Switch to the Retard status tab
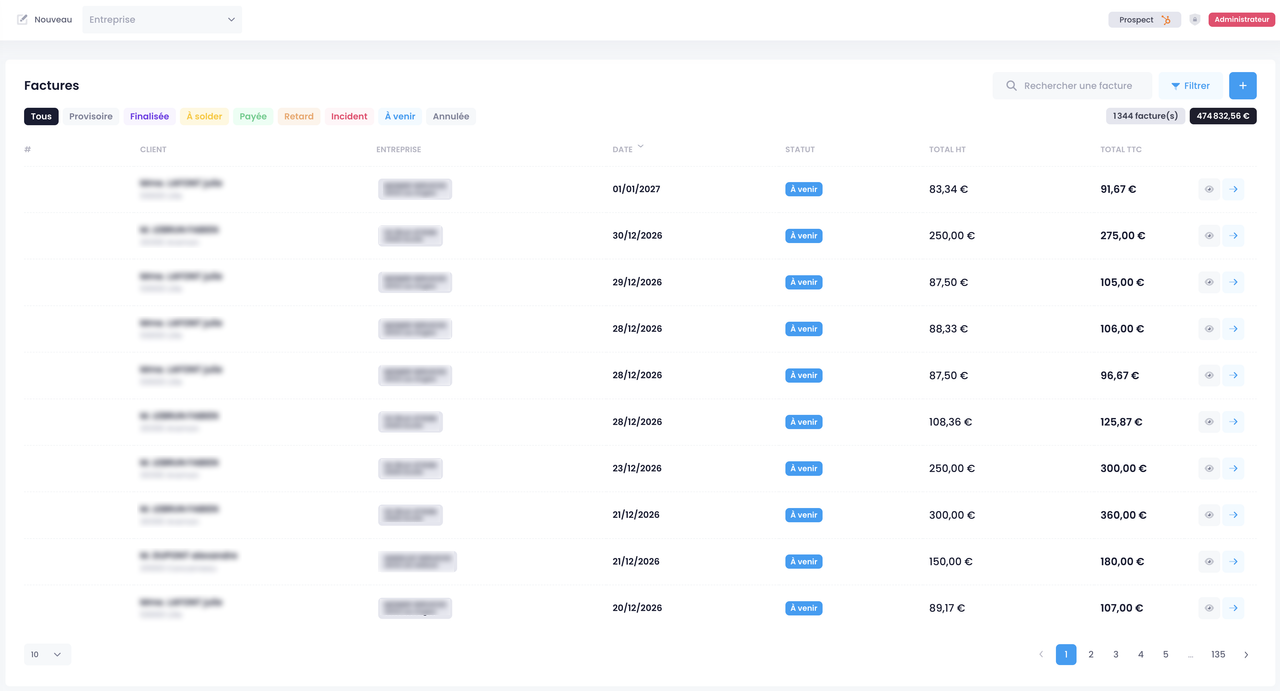Image resolution: width=1280 pixels, height=691 pixels. (299, 117)
